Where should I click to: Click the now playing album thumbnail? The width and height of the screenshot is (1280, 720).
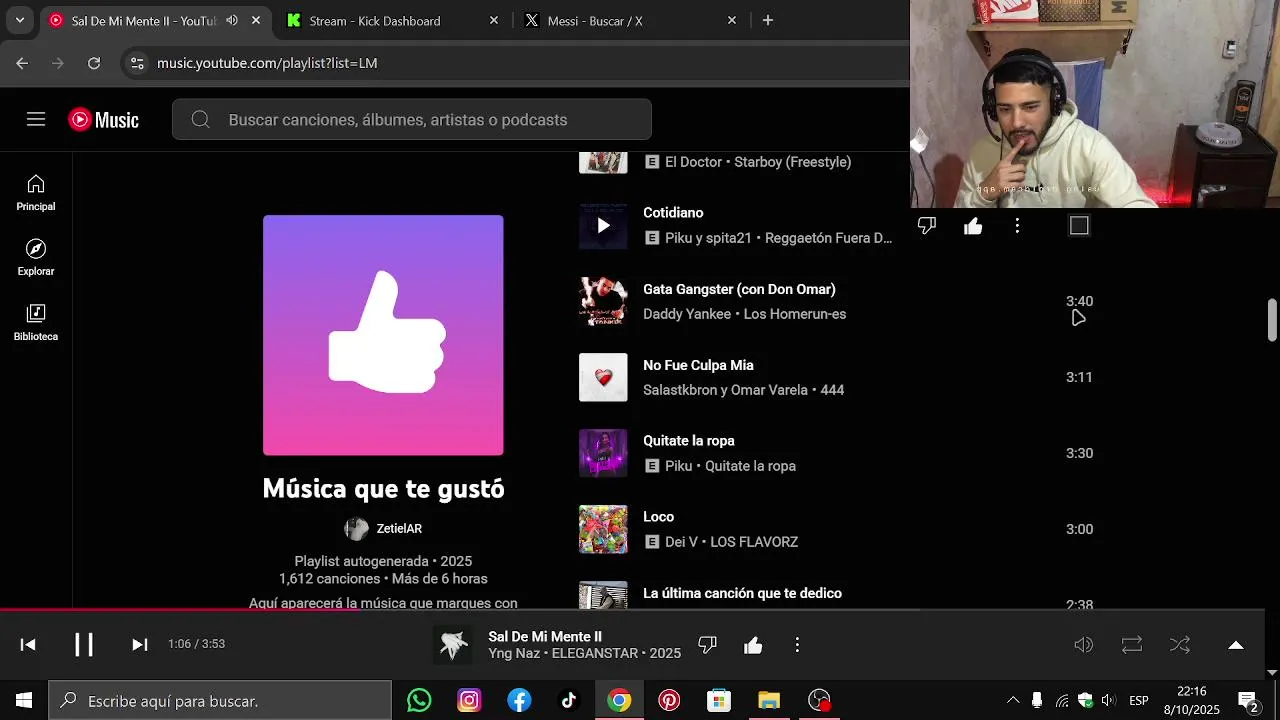coord(454,645)
